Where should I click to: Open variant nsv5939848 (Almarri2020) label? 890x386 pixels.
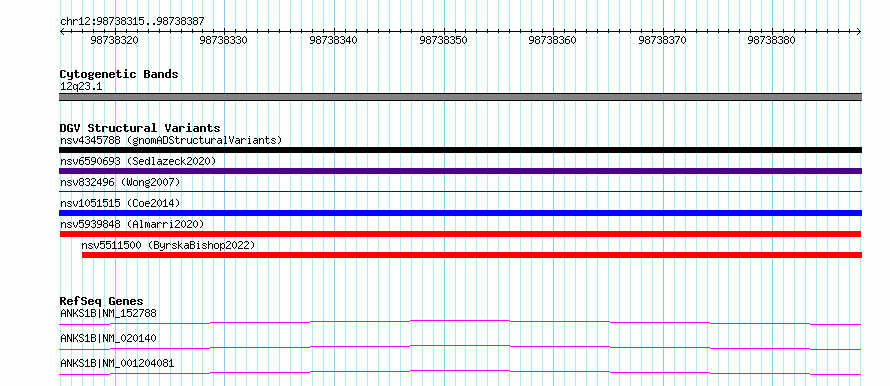click(x=132, y=224)
